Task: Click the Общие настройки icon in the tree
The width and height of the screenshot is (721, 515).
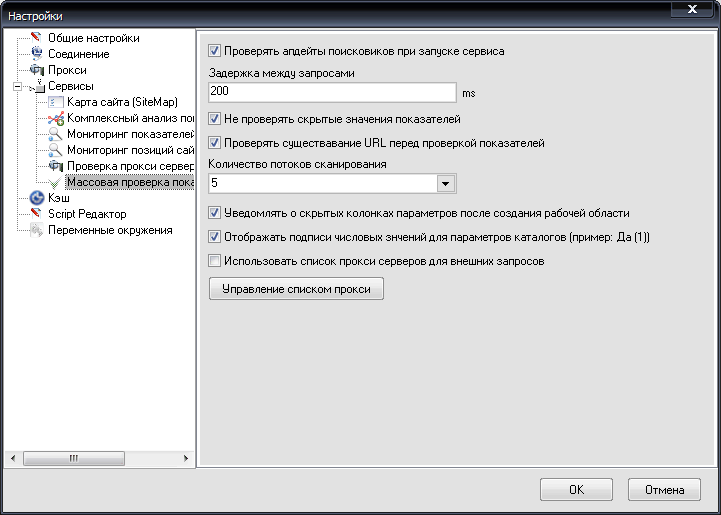Action: click(x=37, y=38)
